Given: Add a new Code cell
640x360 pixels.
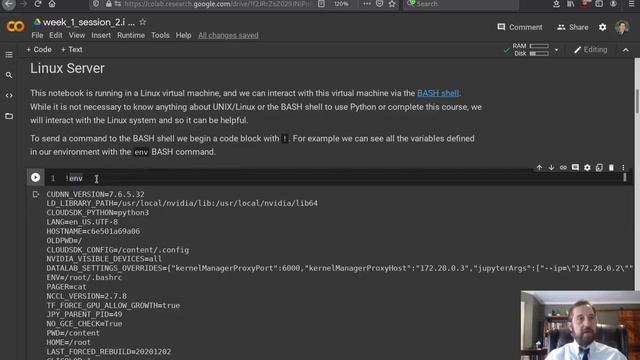Looking at the screenshot, I should click(x=39, y=50).
